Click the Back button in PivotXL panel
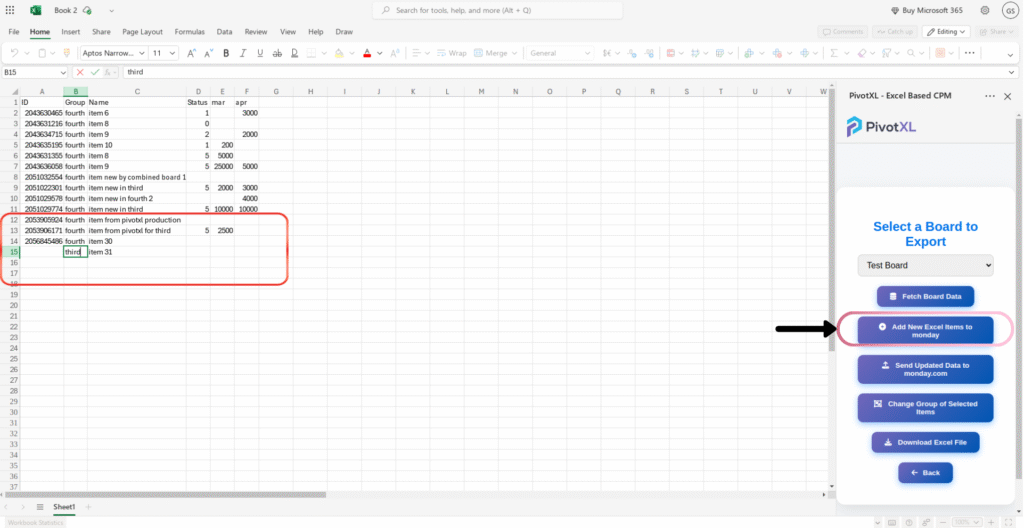Screen dimensions: 1024x528 point(925,472)
